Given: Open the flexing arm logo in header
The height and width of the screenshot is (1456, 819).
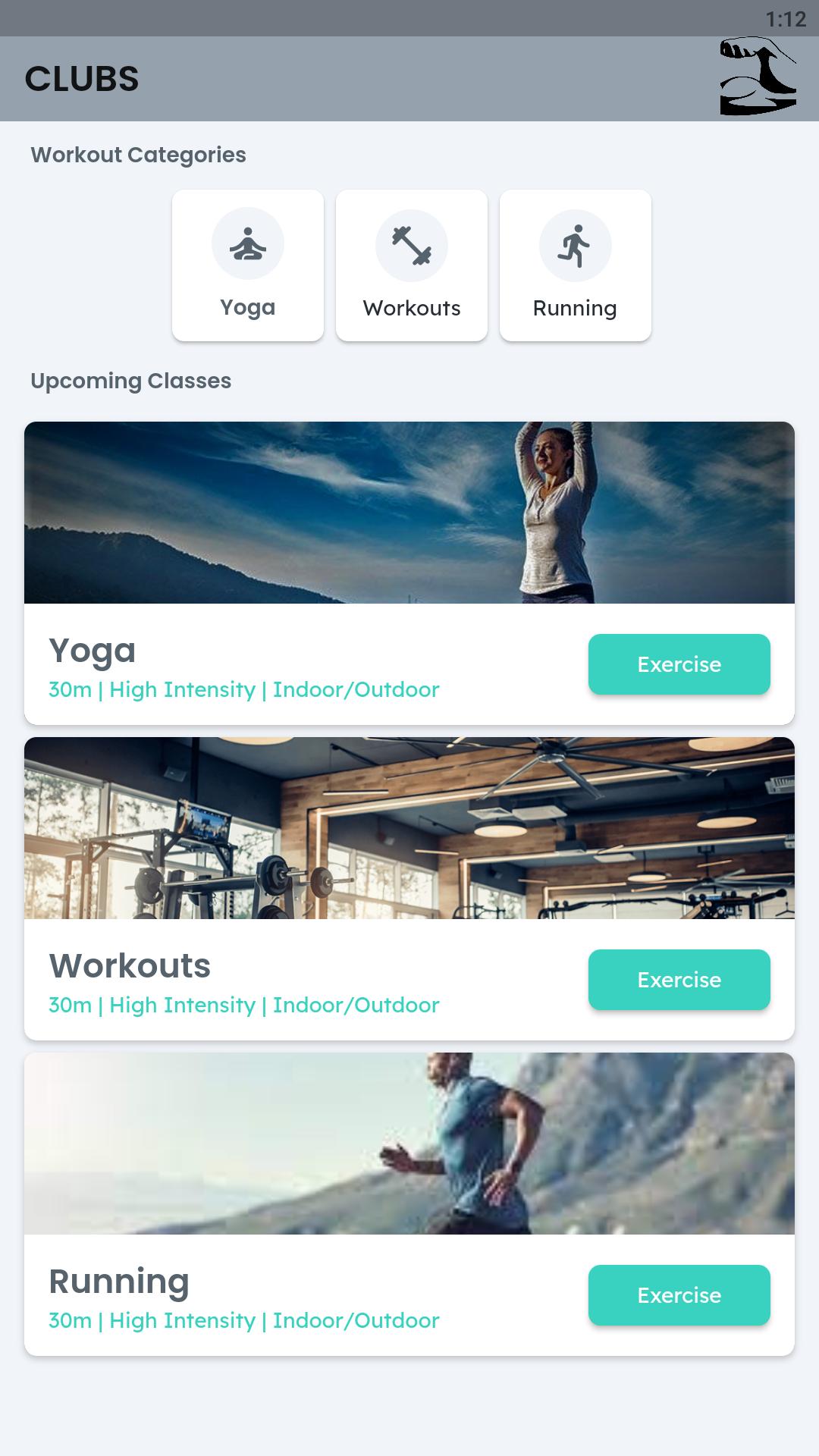Looking at the screenshot, I should click(758, 77).
